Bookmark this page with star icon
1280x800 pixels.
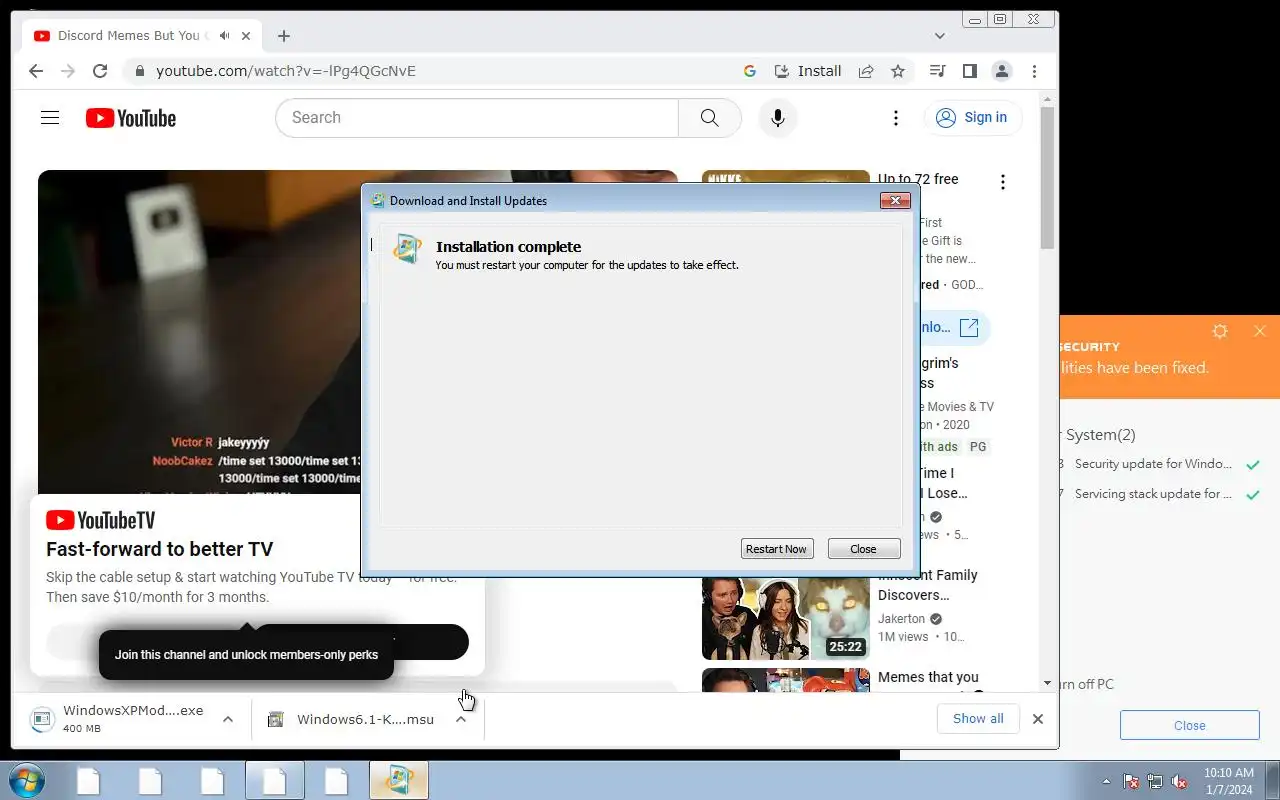coord(898,71)
